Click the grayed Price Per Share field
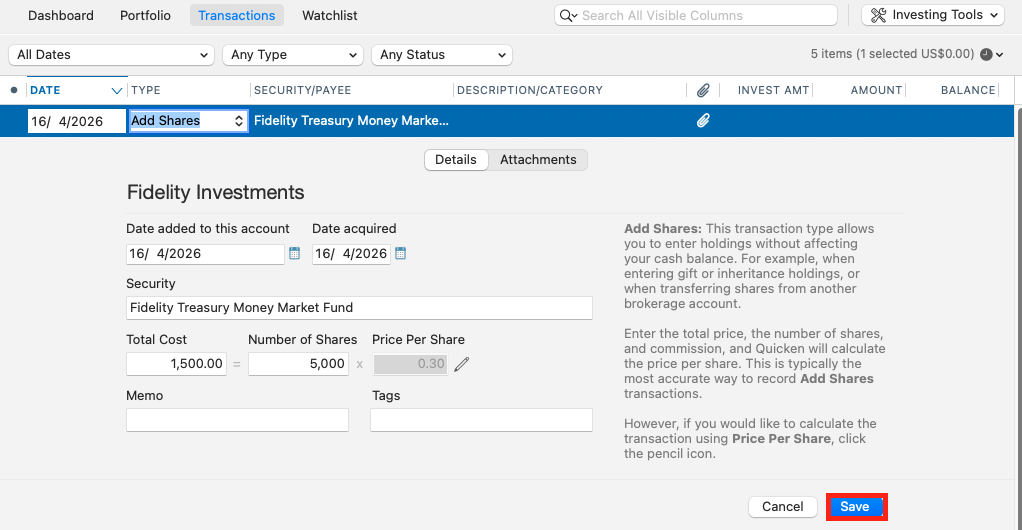Image resolution: width=1022 pixels, height=530 pixels. point(411,364)
